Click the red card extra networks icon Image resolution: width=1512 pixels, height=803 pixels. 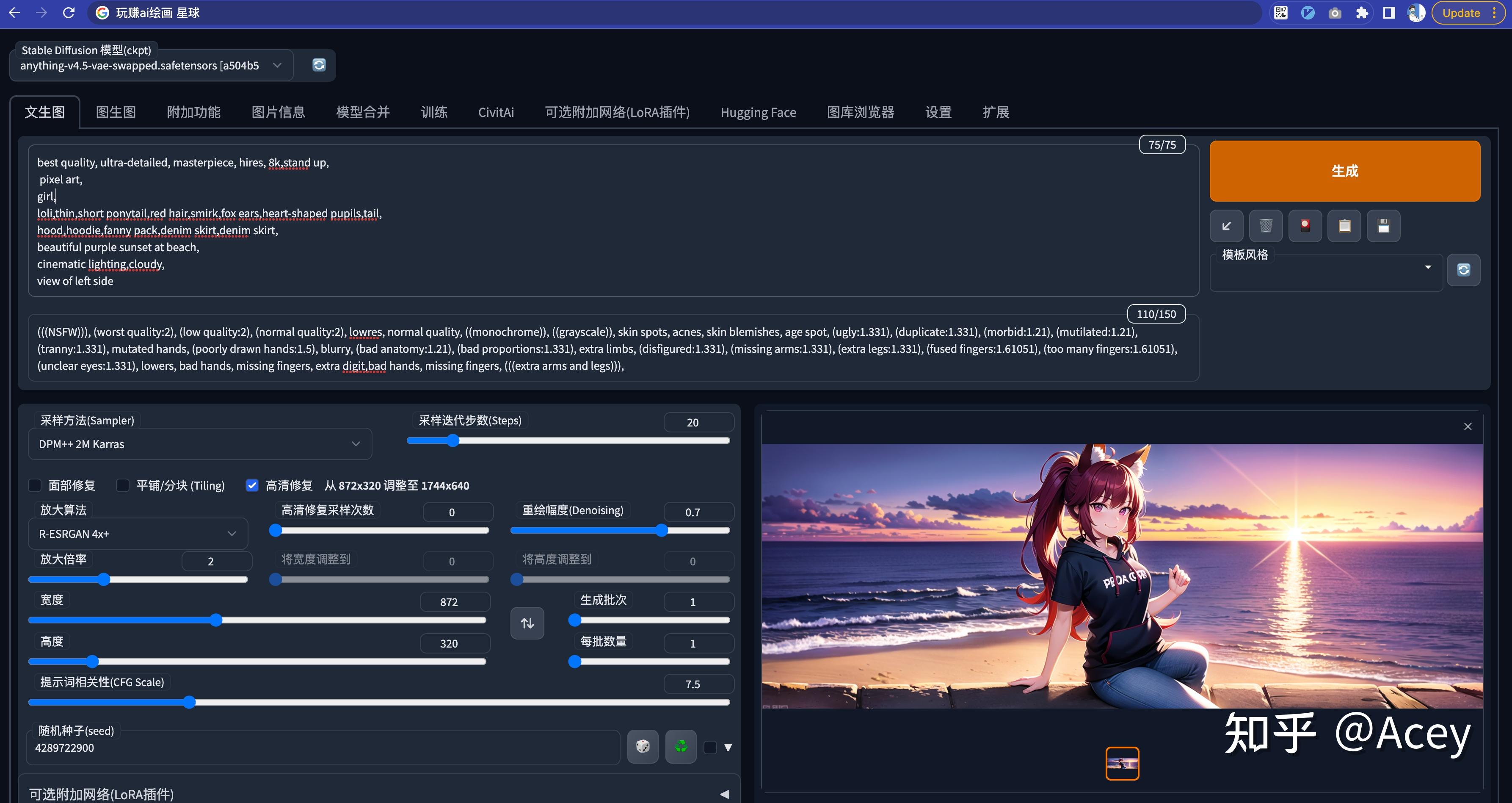tap(1305, 226)
